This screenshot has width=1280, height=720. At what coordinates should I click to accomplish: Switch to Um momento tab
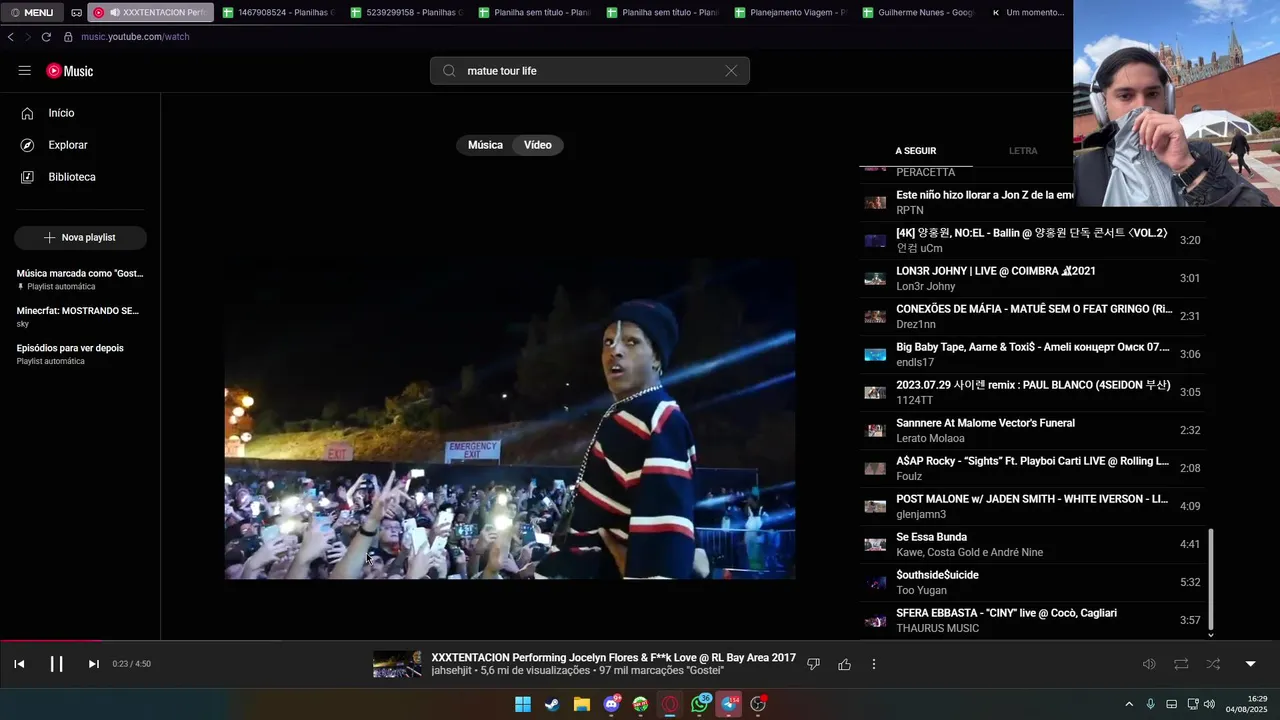[1028, 12]
